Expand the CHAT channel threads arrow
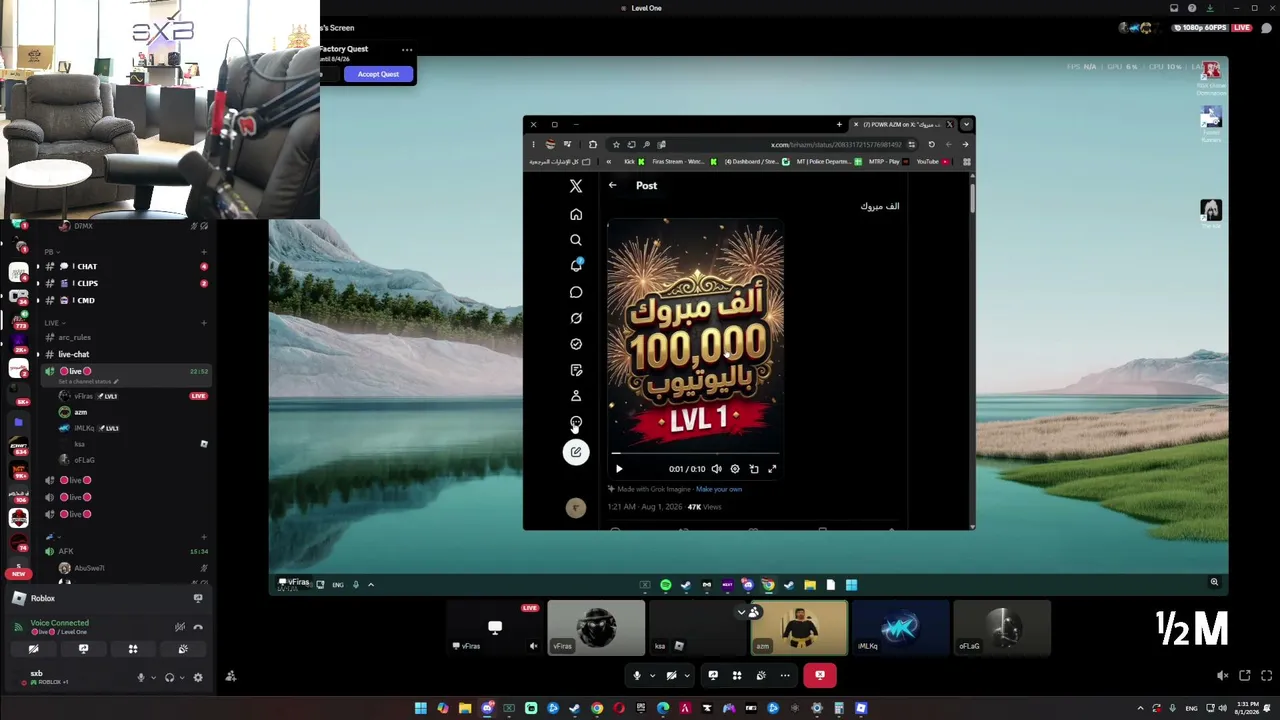The height and width of the screenshot is (720, 1280). (38, 267)
